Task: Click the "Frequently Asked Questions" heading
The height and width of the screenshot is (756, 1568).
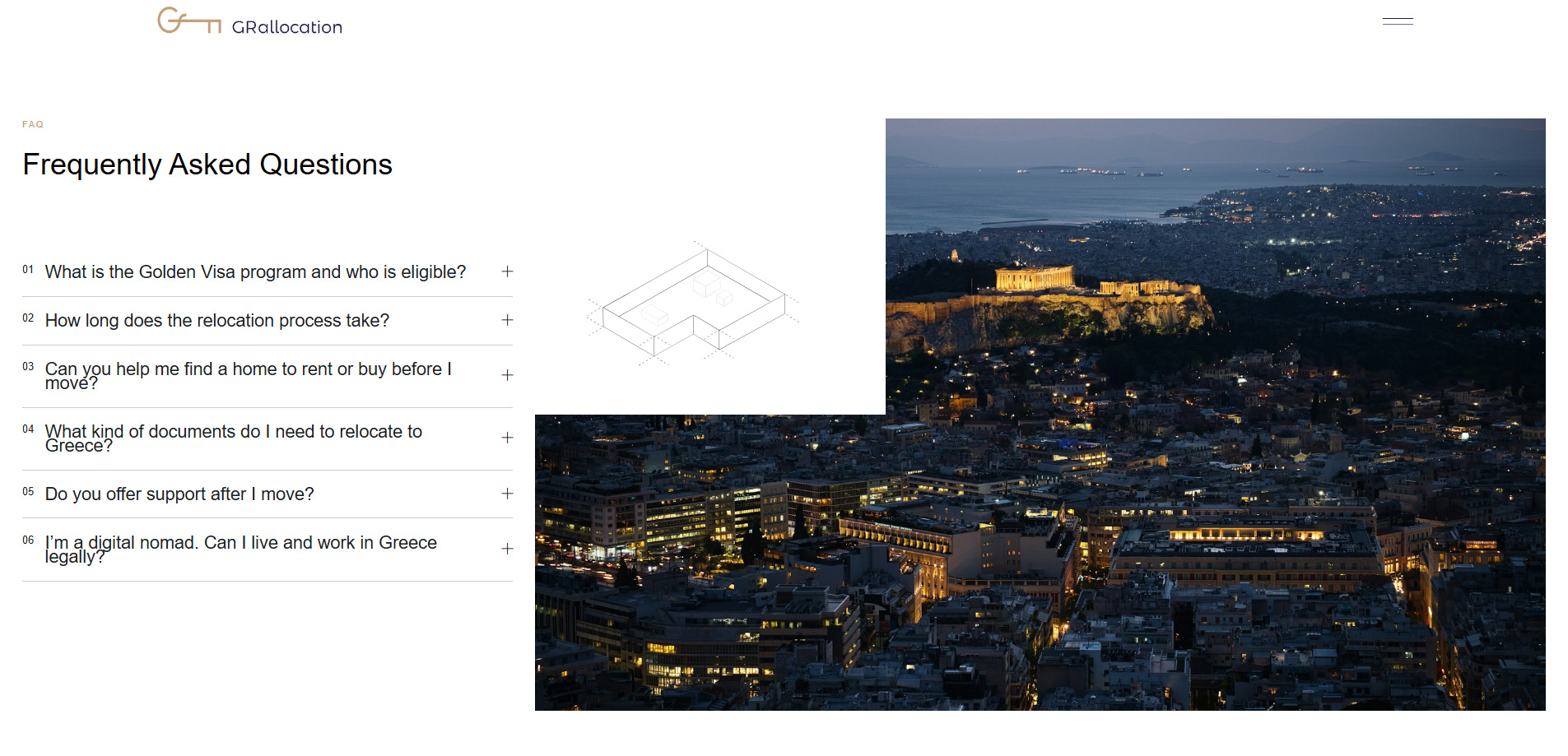Action: 207,165
